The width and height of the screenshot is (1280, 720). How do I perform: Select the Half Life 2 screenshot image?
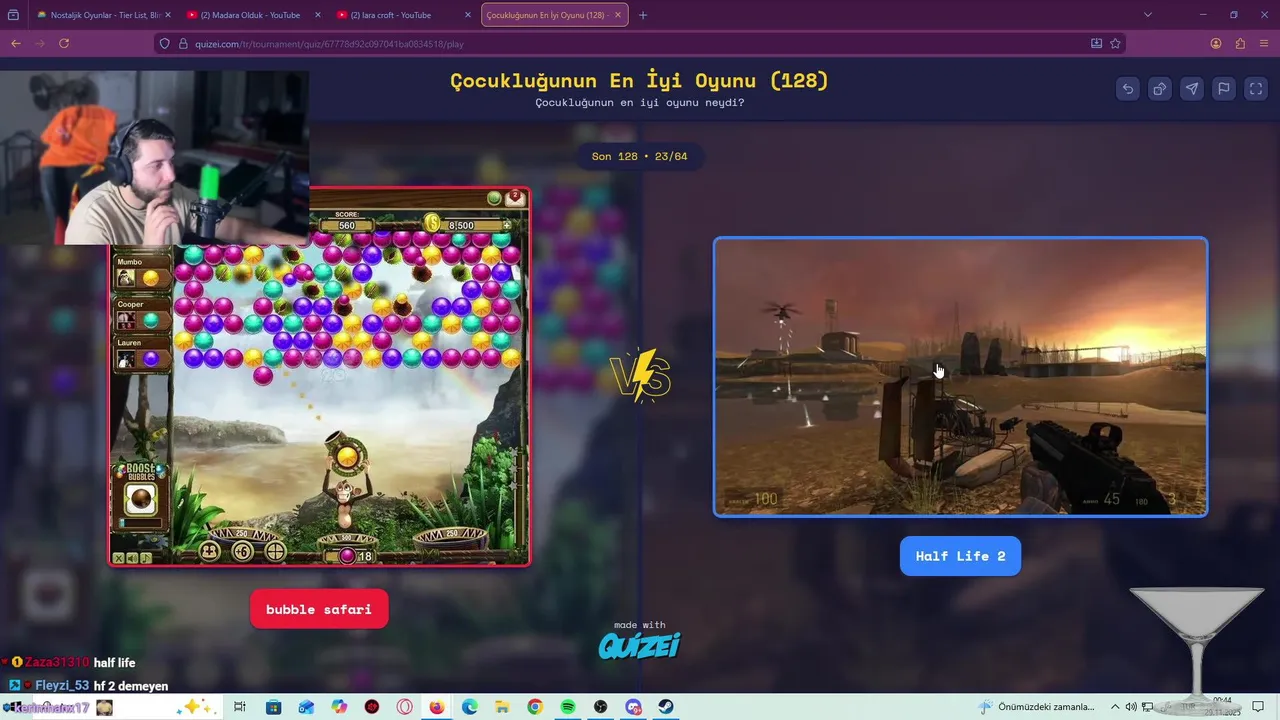[960, 377]
